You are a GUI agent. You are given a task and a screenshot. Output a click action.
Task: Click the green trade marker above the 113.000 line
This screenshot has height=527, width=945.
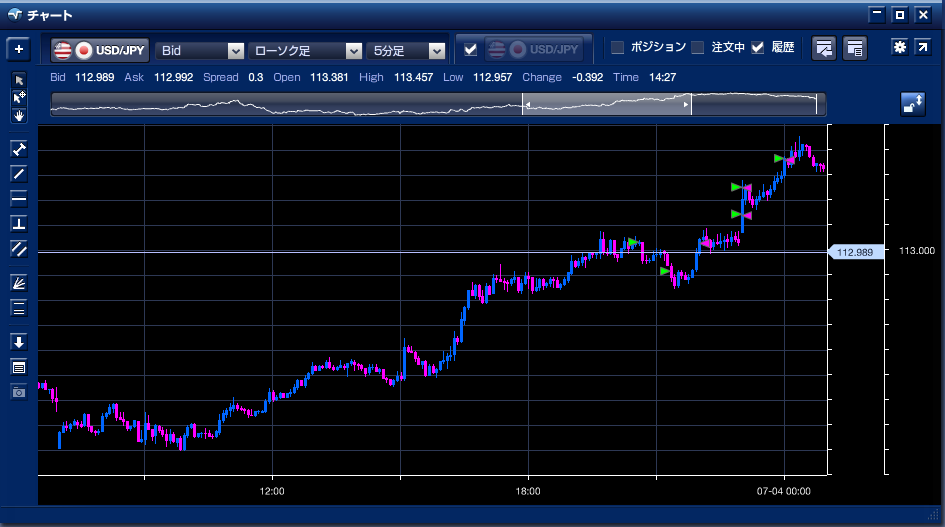click(x=632, y=242)
